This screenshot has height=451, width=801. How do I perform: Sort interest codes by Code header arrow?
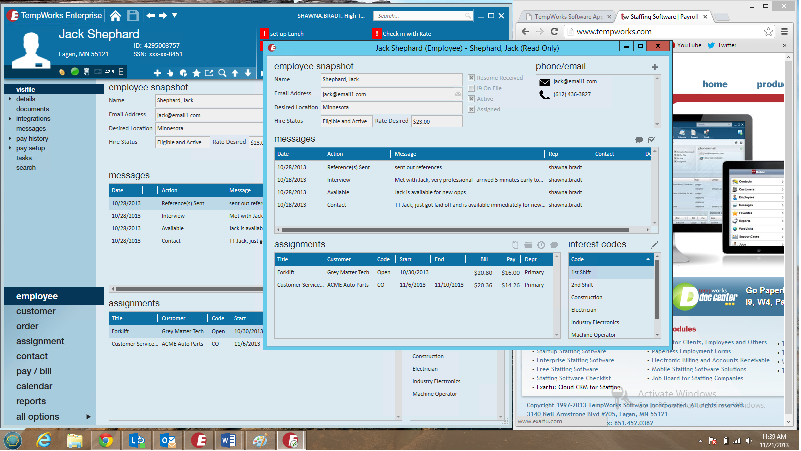click(x=648, y=259)
